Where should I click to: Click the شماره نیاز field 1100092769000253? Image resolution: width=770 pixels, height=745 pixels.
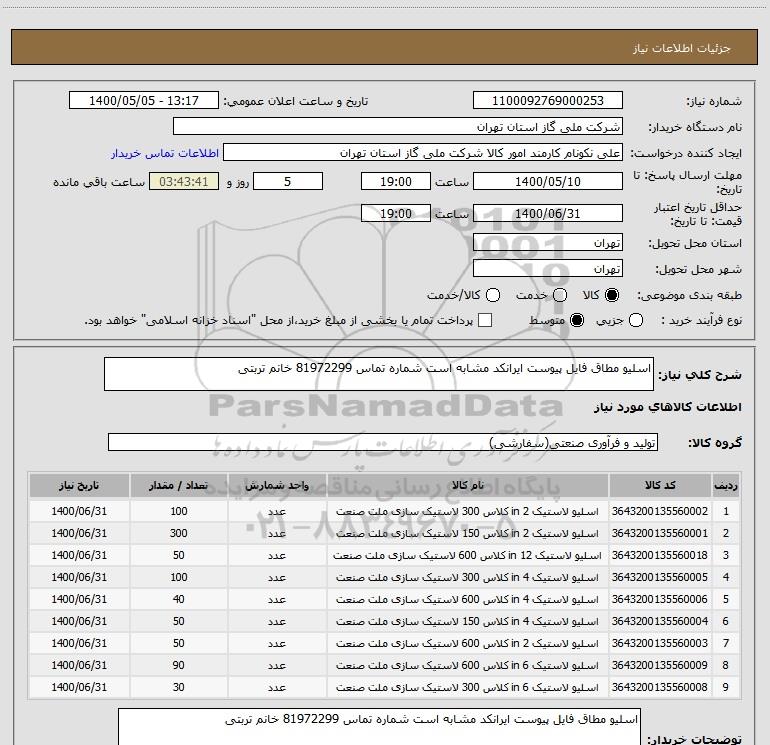click(548, 101)
